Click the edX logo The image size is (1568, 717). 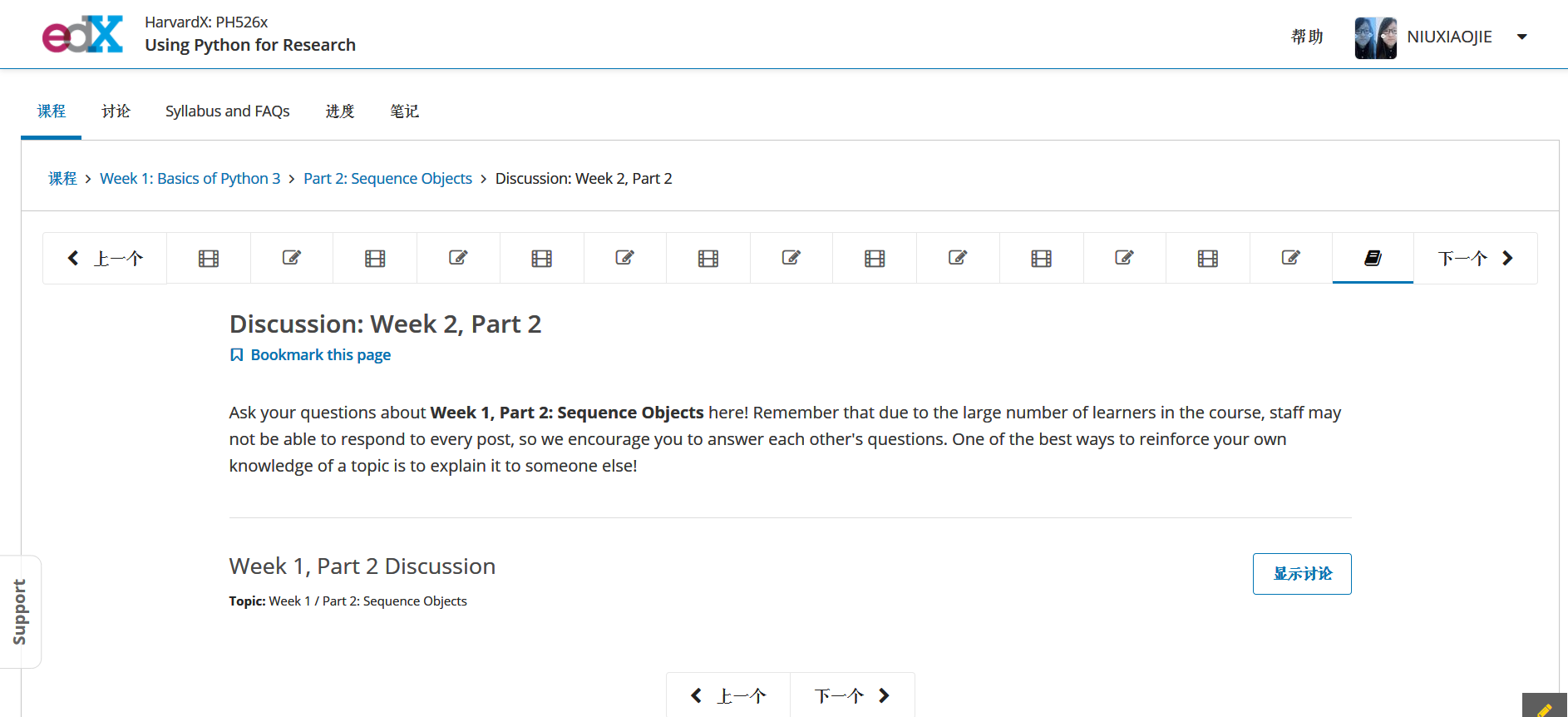[82, 35]
